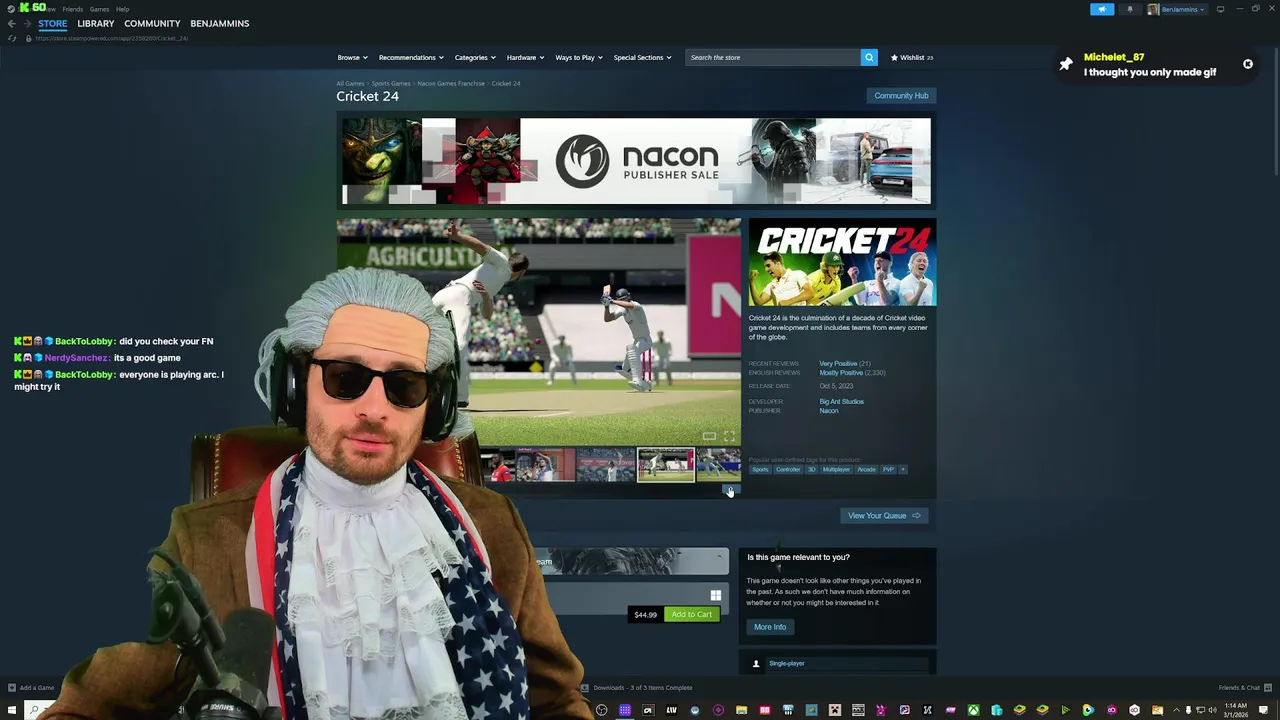Expand the Special Sections dropdown
The width and height of the screenshot is (1280, 720).
coord(642,57)
